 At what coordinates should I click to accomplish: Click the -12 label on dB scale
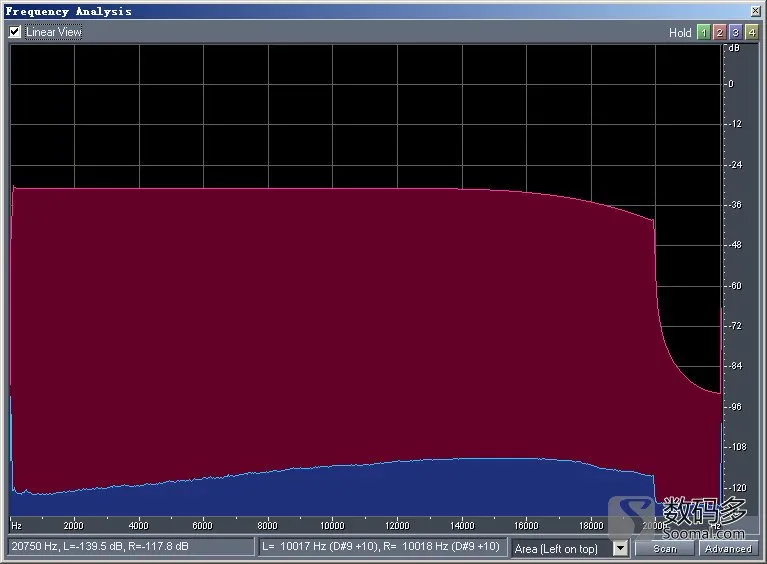pyautogui.click(x=735, y=124)
